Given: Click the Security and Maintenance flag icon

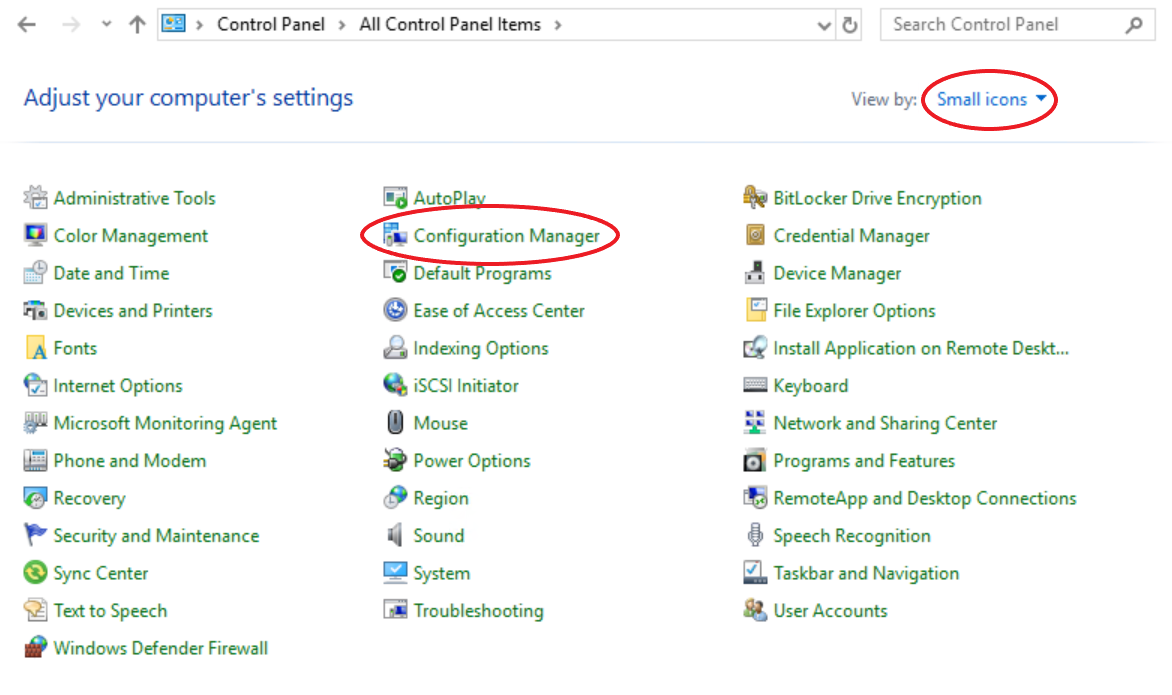Looking at the screenshot, I should [35, 535].
